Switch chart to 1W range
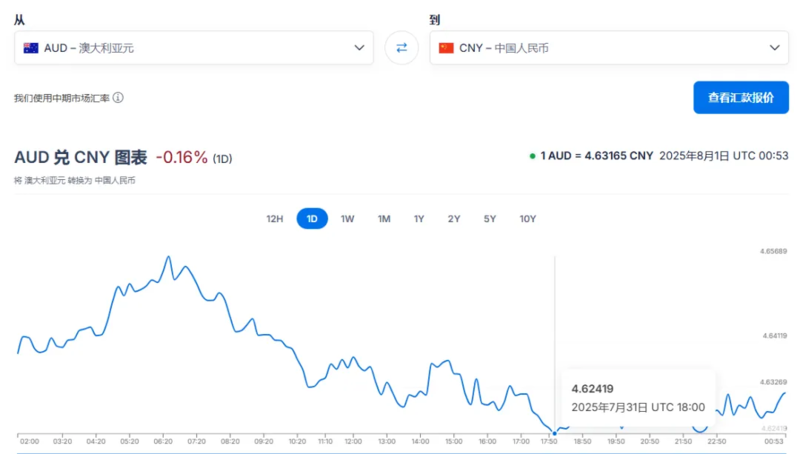800x454 pixels. (347, 219)
